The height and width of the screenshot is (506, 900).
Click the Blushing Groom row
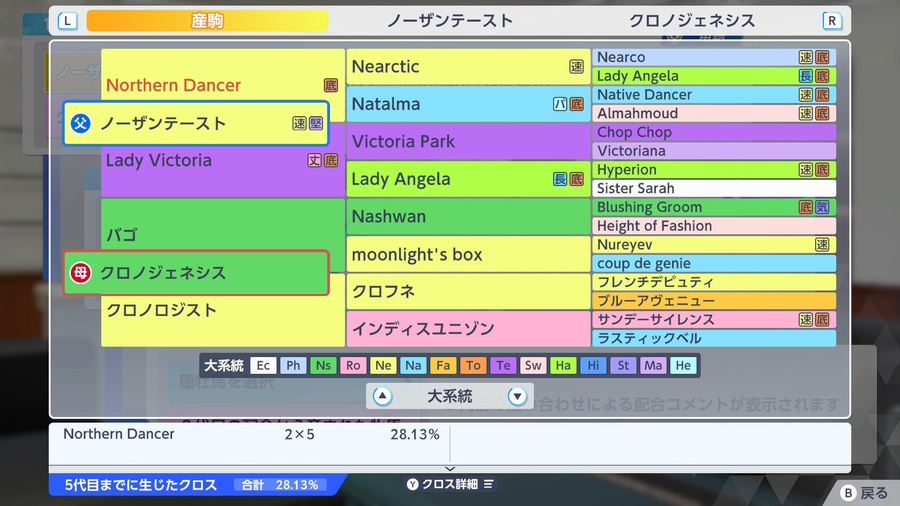[714, 207]
